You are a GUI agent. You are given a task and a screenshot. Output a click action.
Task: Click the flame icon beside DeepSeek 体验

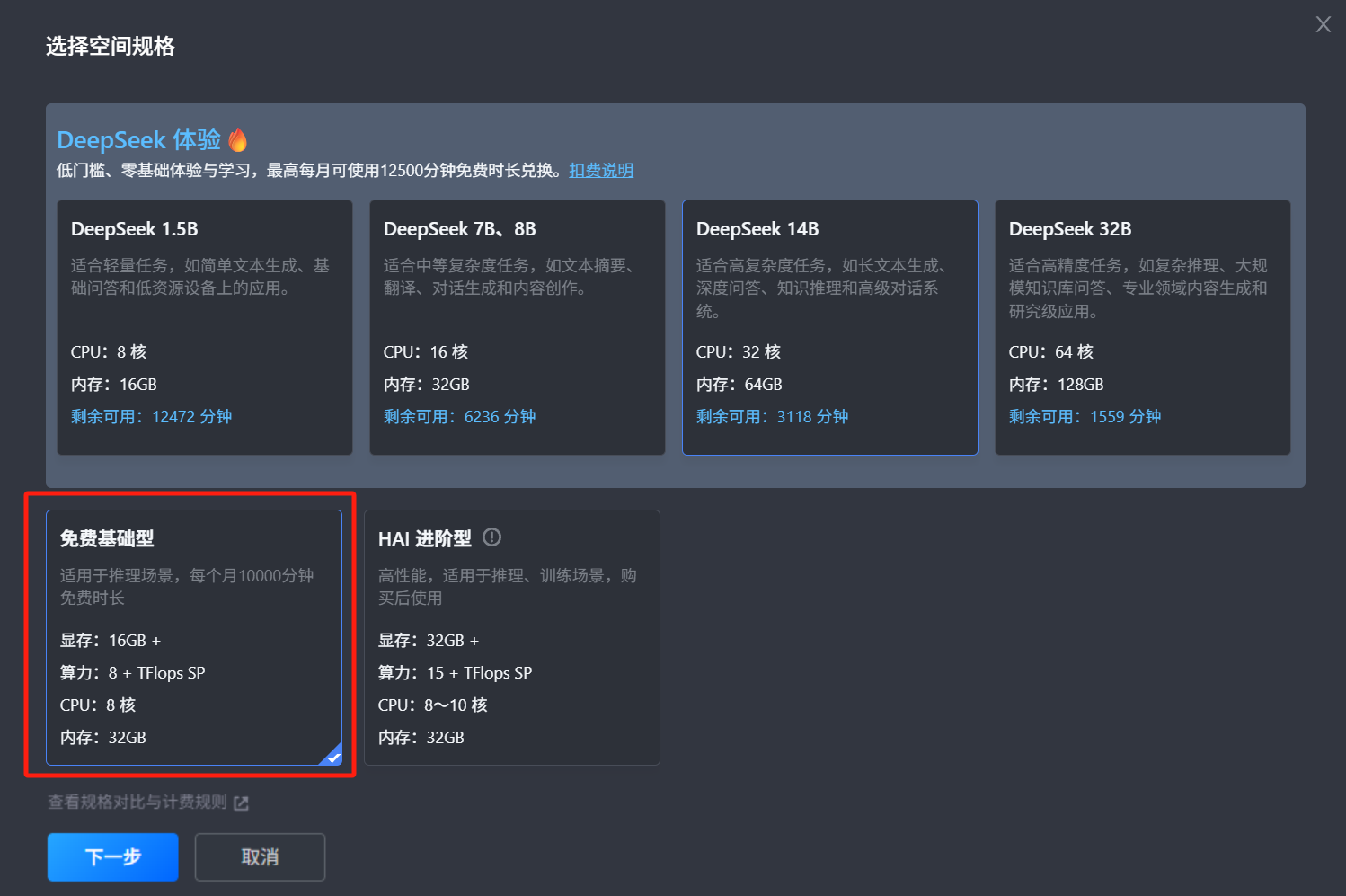(237, 140)
